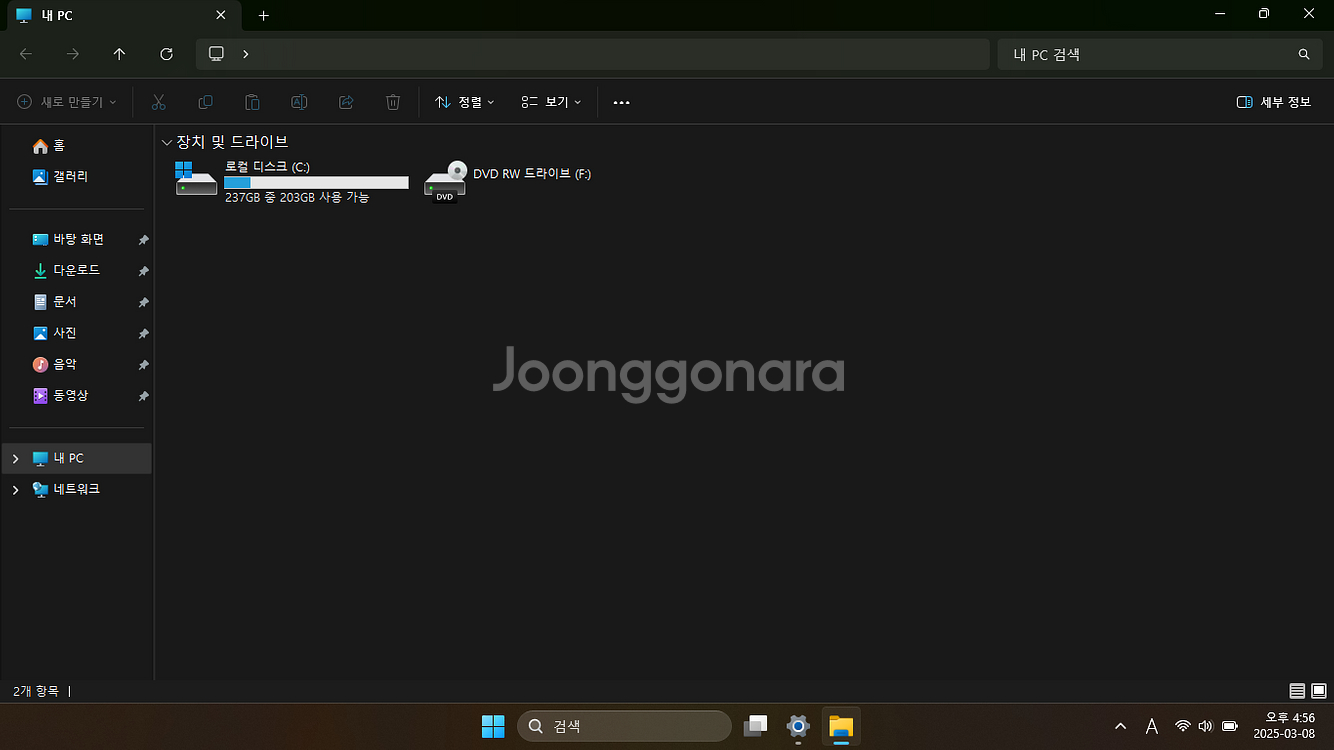This screenshot has height=750, width=1334.
Task: Open Windows Start menu
Action: click(x=493, y=726)
